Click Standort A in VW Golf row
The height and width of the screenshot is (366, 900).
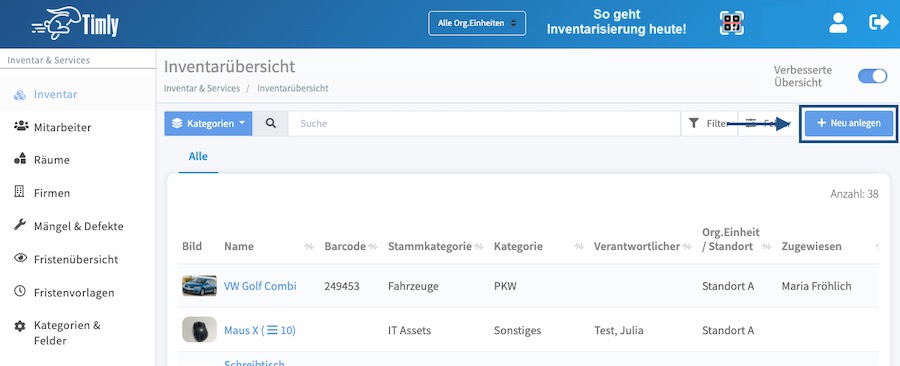728,286
